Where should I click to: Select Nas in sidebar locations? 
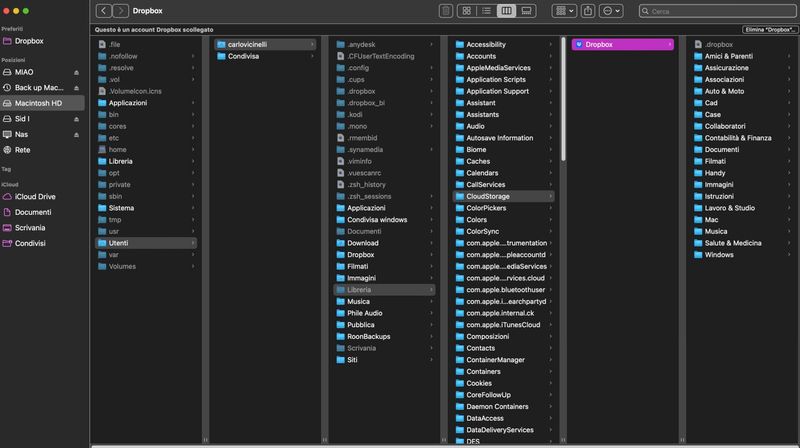pos(22,134)
